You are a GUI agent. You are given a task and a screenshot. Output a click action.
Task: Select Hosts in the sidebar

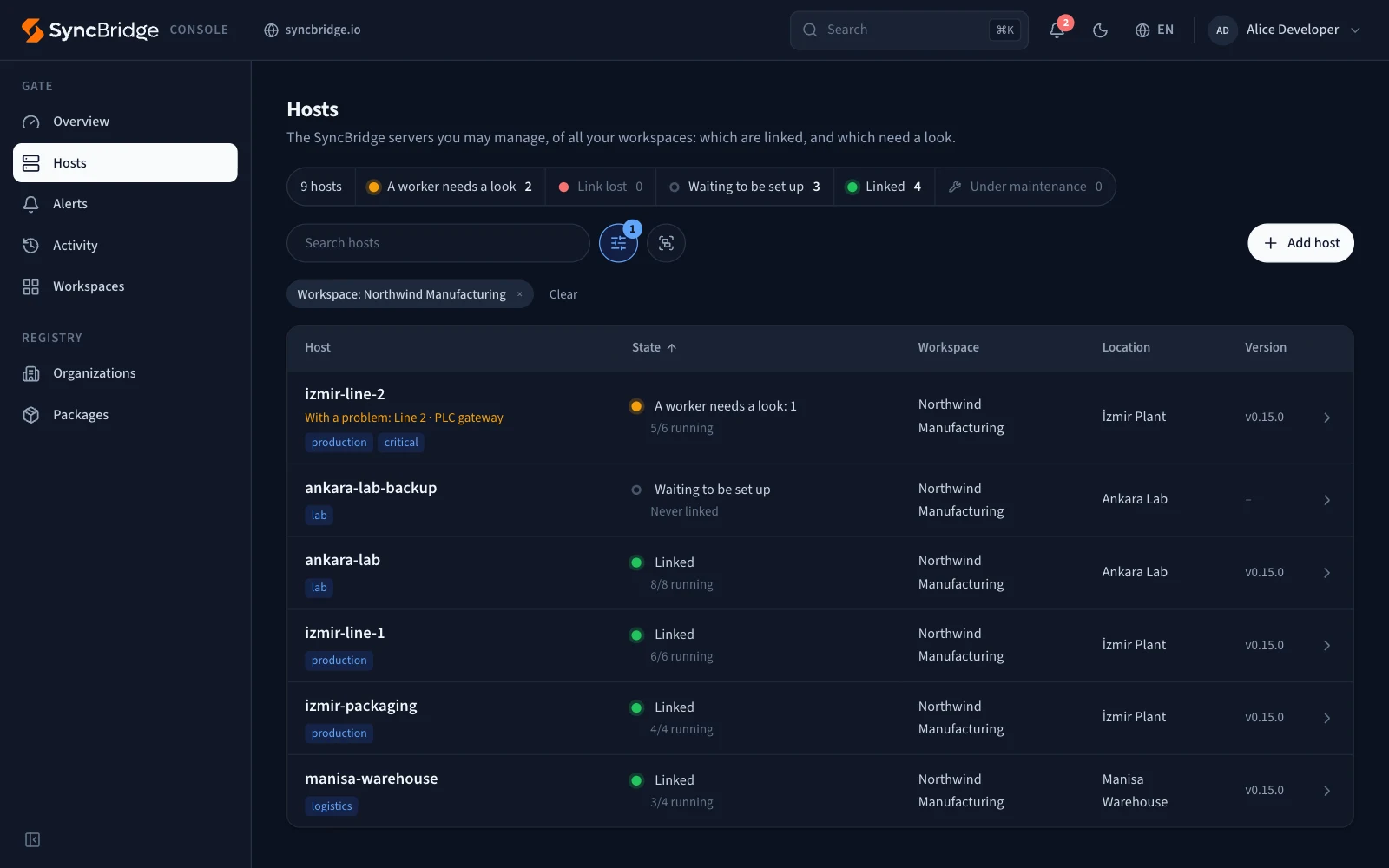coord(125,162)
